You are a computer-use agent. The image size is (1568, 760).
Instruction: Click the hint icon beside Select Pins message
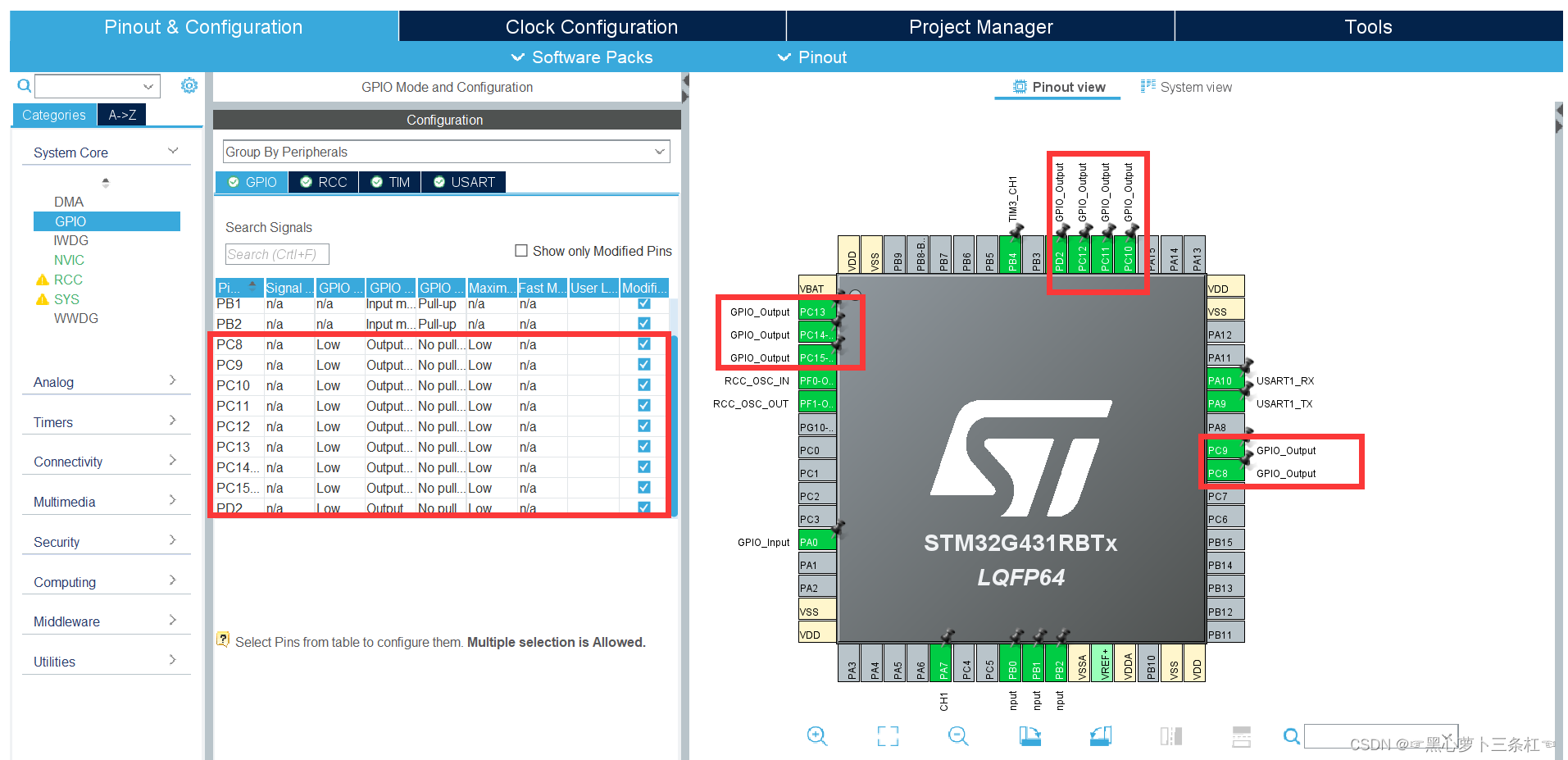(223, 639)
